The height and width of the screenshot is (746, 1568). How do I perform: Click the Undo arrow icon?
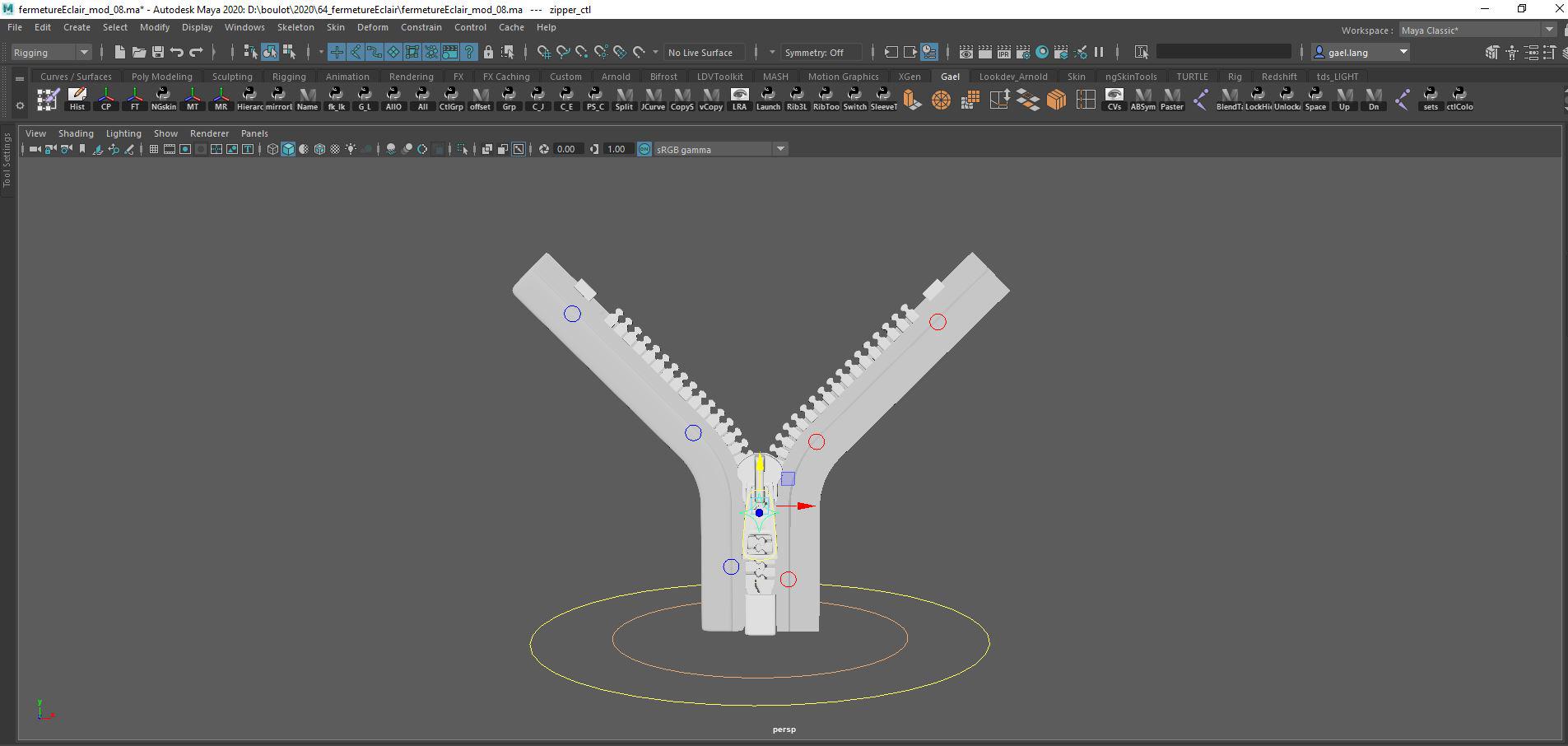[x=177, y=52]
